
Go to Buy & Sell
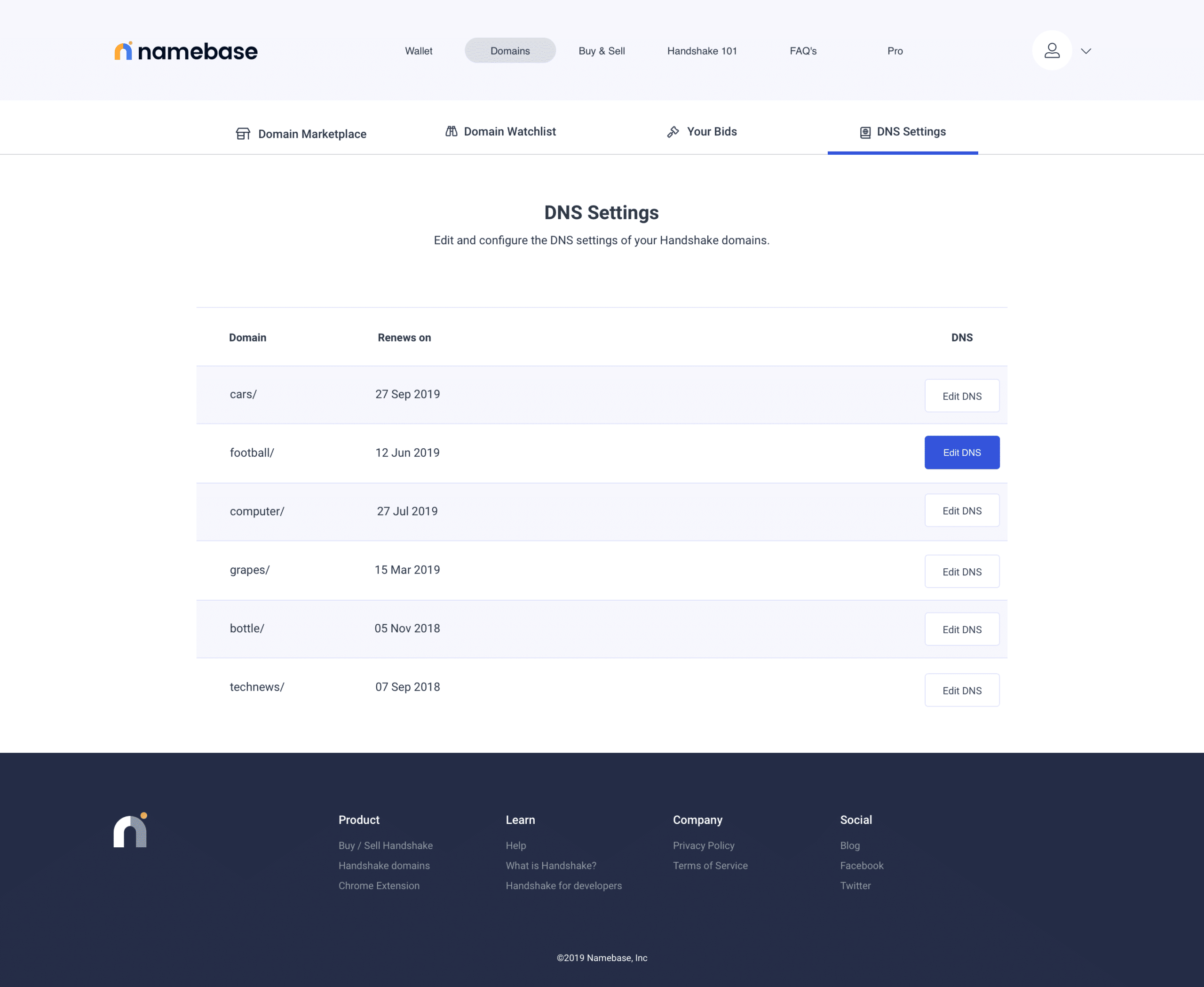602,51
